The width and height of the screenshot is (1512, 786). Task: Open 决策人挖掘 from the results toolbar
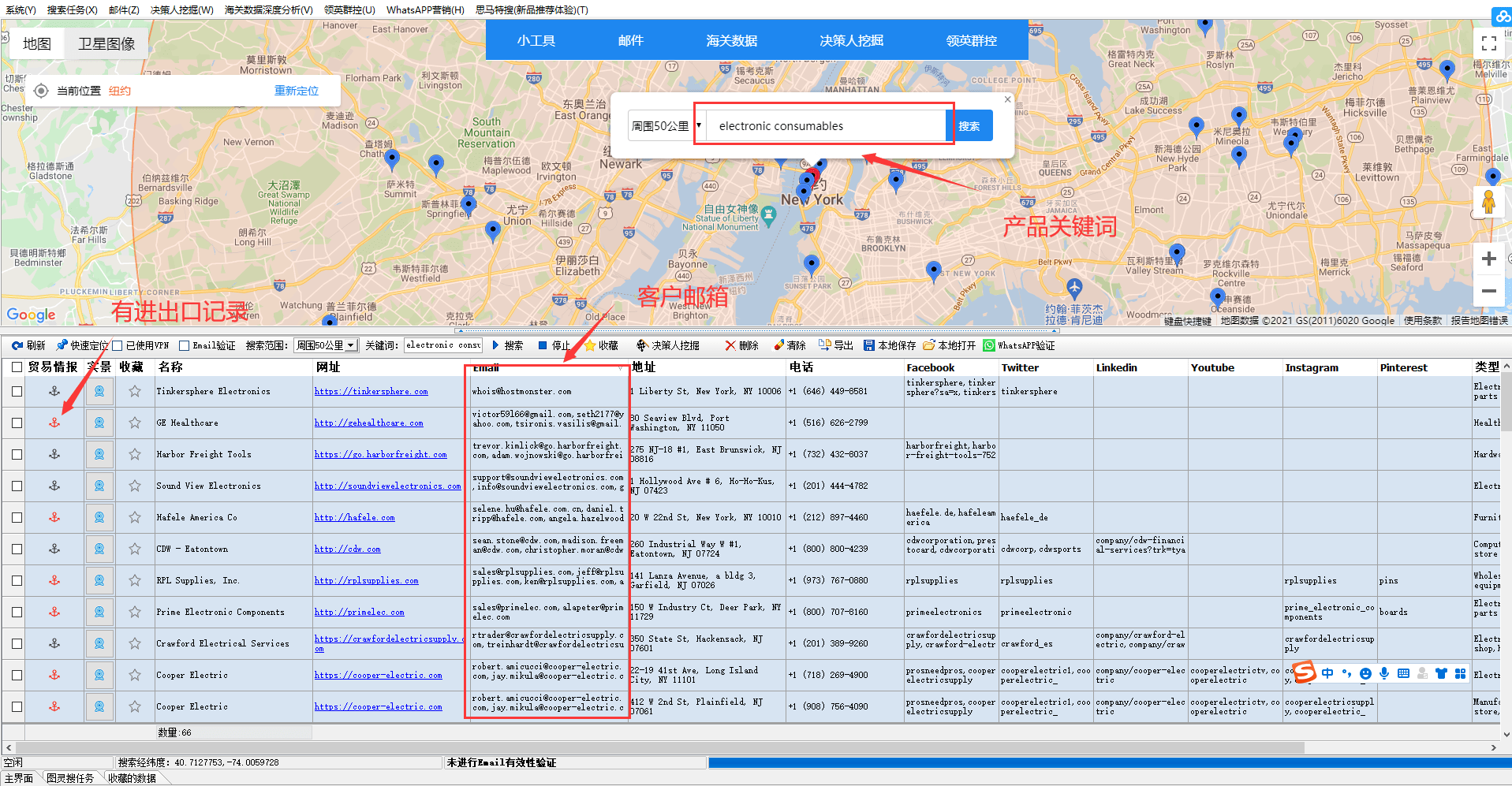tap(668, 345)
